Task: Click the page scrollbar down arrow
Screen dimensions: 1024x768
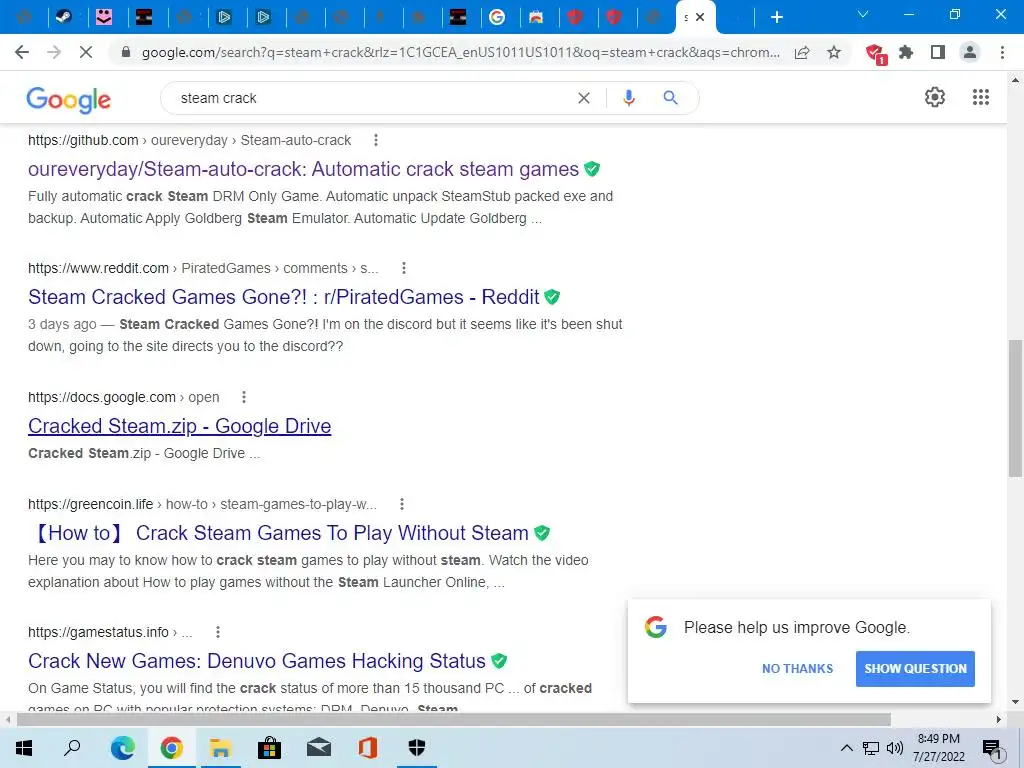Action: click(1015, 703)
